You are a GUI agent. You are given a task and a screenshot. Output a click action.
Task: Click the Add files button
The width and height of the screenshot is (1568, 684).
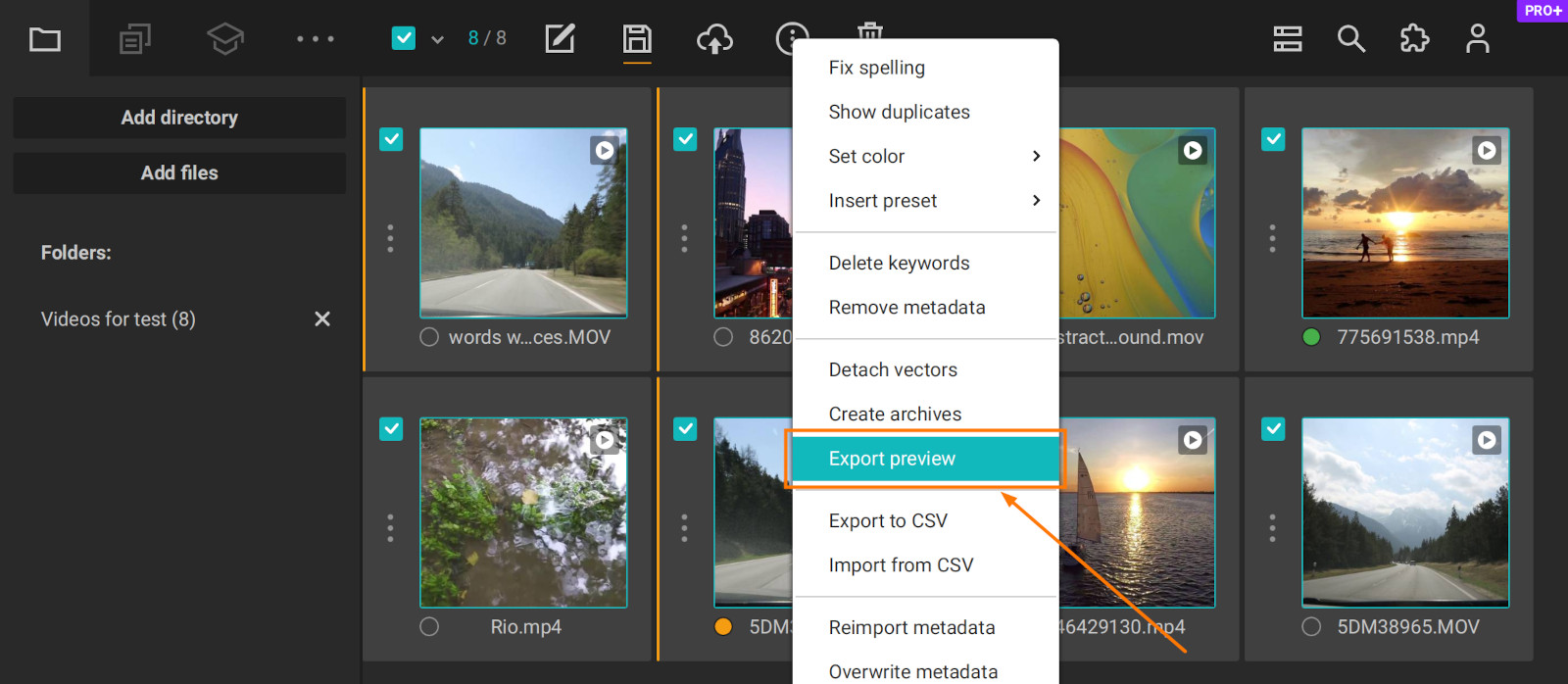pos(179,172)
